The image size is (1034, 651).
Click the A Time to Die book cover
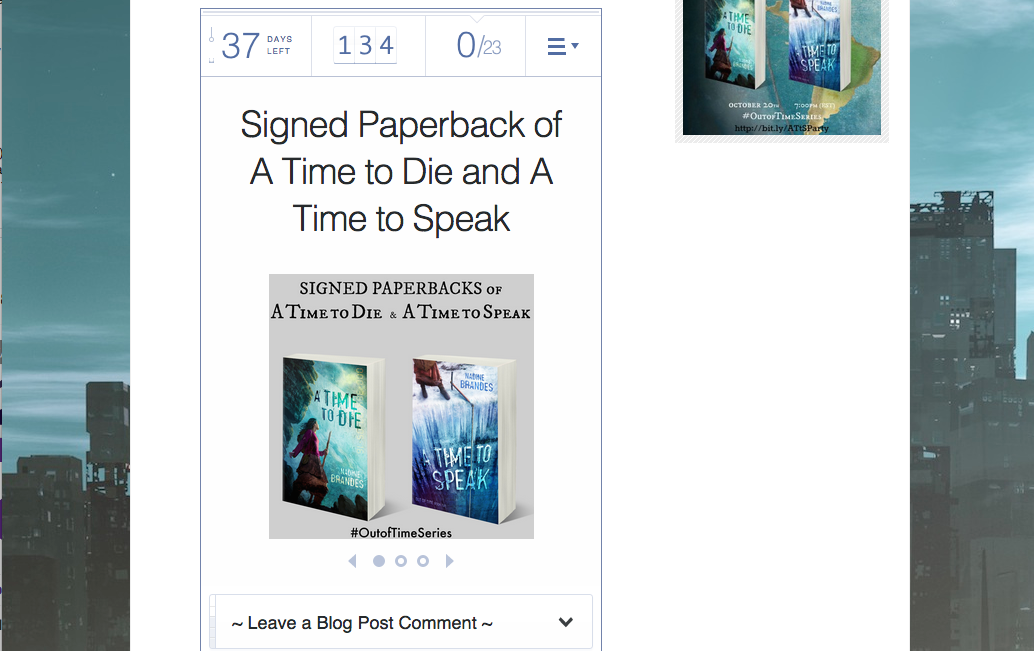point(333,438)
